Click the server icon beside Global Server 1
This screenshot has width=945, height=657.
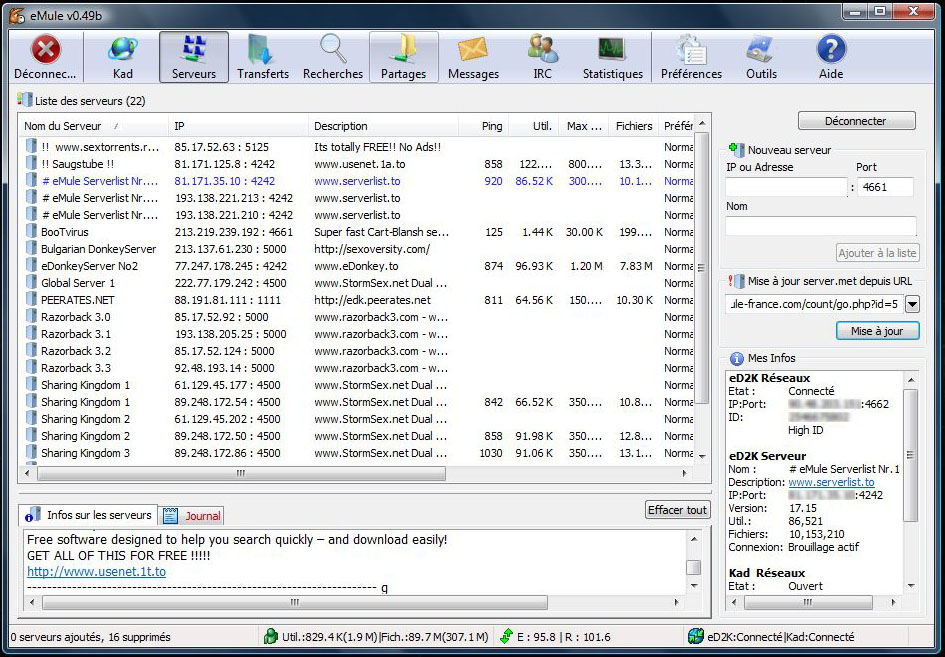(x=31, y=283)
